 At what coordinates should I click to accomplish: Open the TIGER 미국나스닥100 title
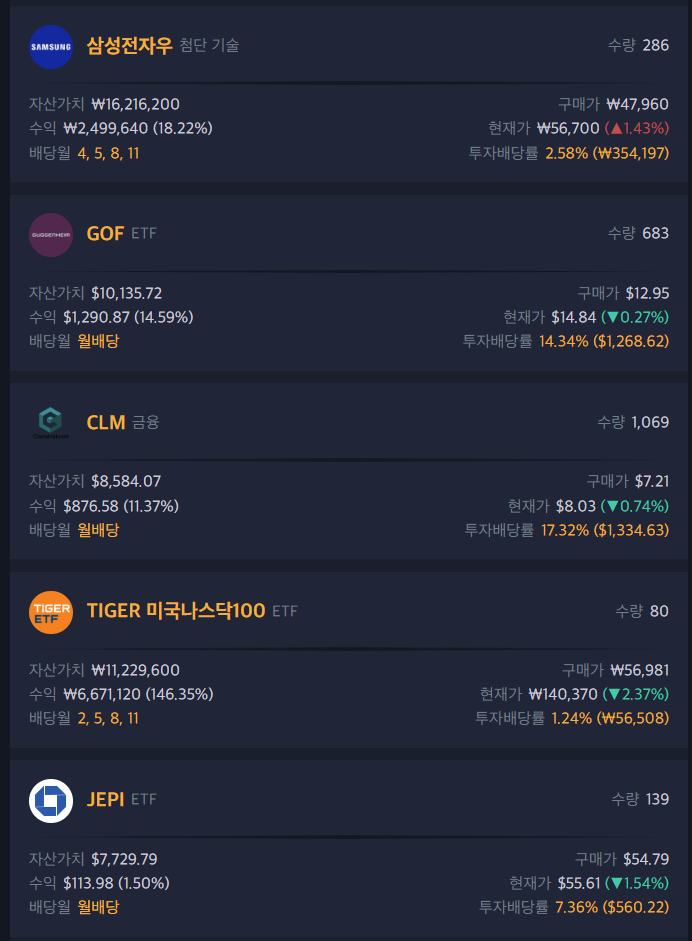pyautogui.click(x=176, y=611)
